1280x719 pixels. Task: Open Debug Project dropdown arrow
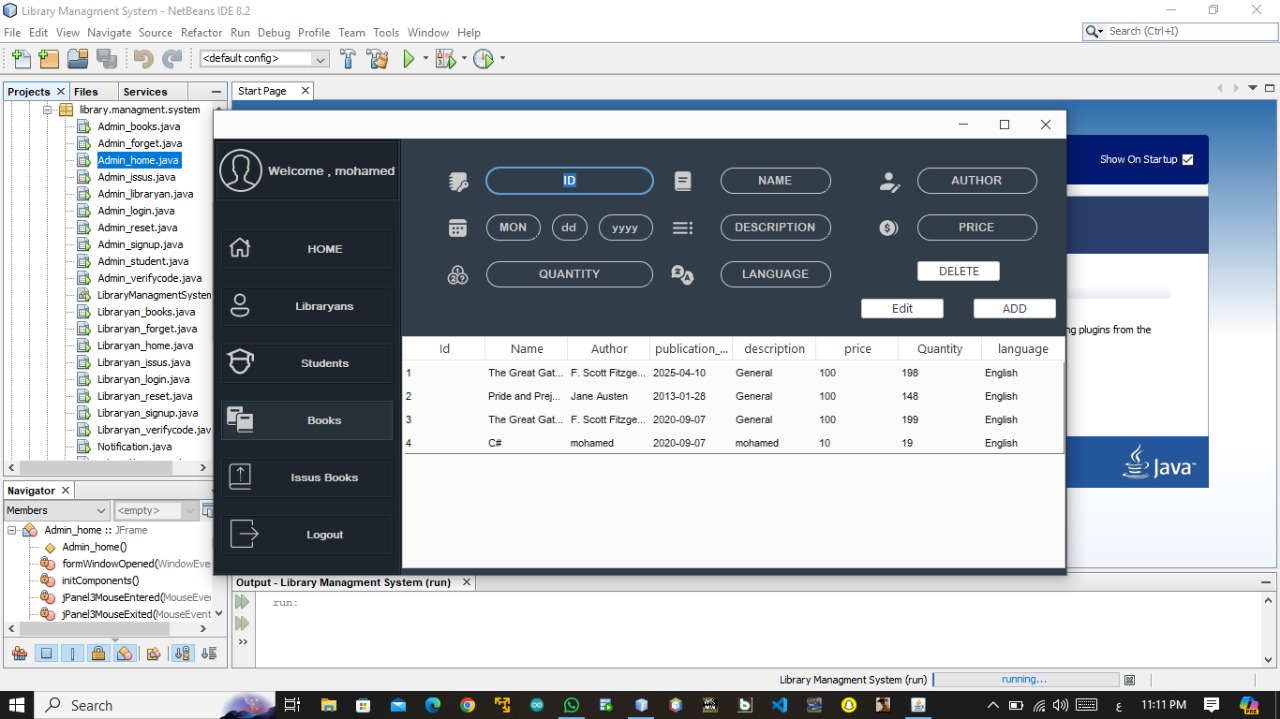pyautogui.click(x=464, y=59)
